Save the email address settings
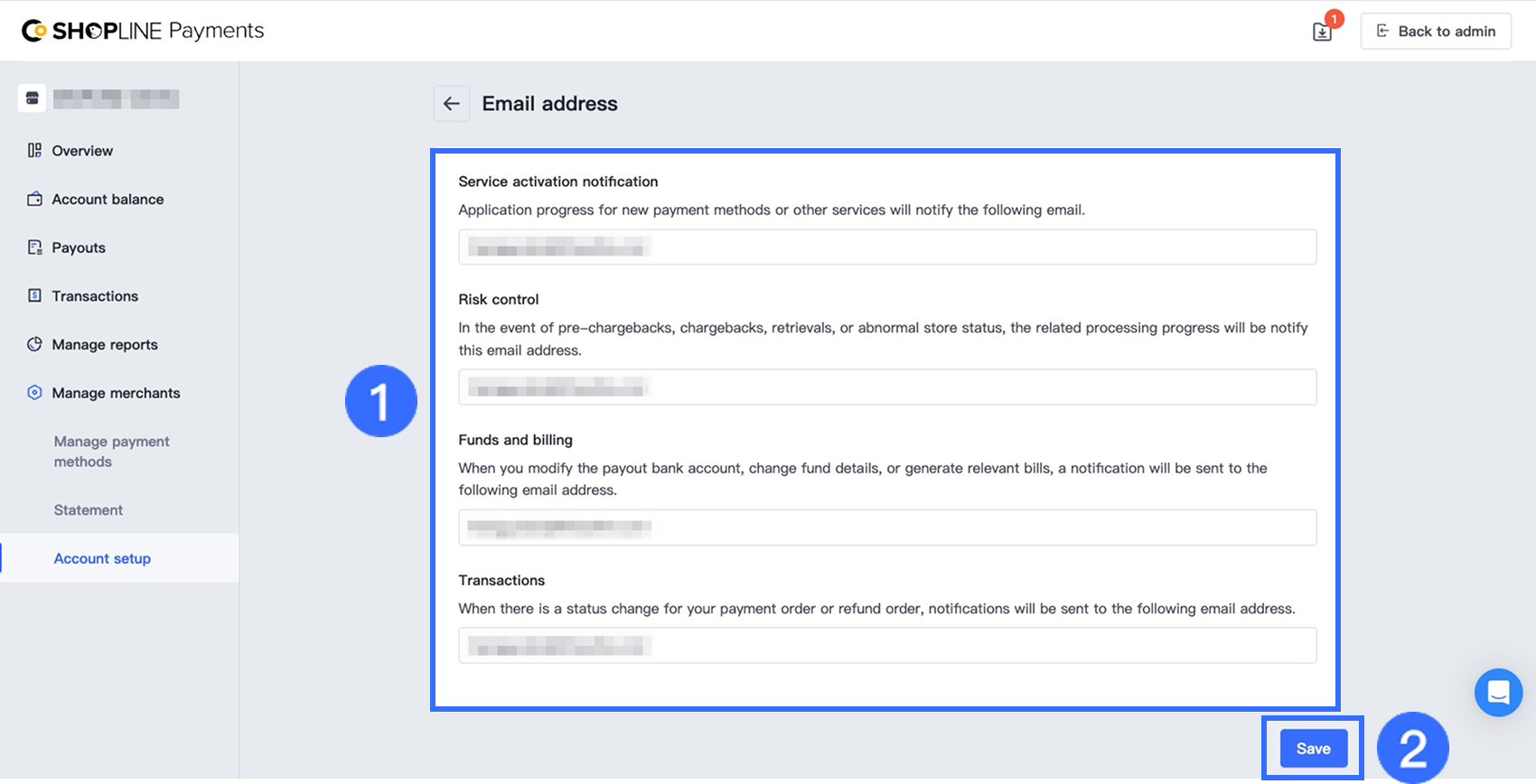The height and width of the screenshot is (784, 1536). [x=1314, y=749]
